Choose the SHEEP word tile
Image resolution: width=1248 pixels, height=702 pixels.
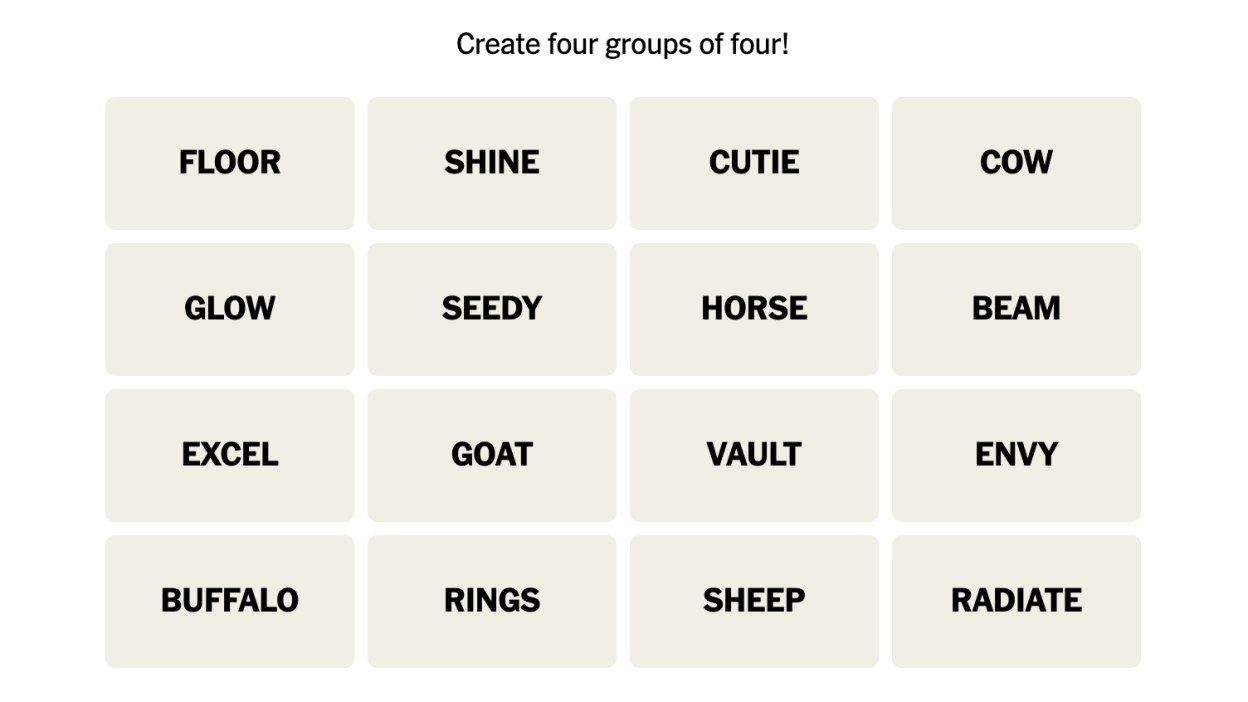click(754, 601)
